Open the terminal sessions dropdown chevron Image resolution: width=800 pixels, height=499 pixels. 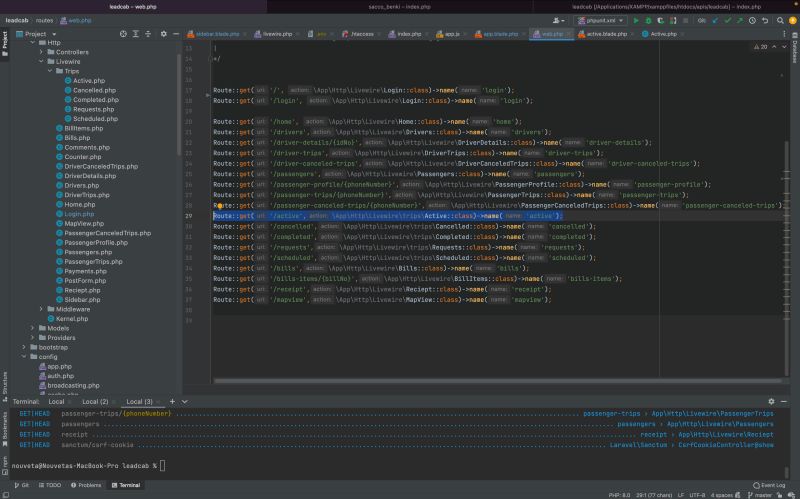[x=185, y=402]
